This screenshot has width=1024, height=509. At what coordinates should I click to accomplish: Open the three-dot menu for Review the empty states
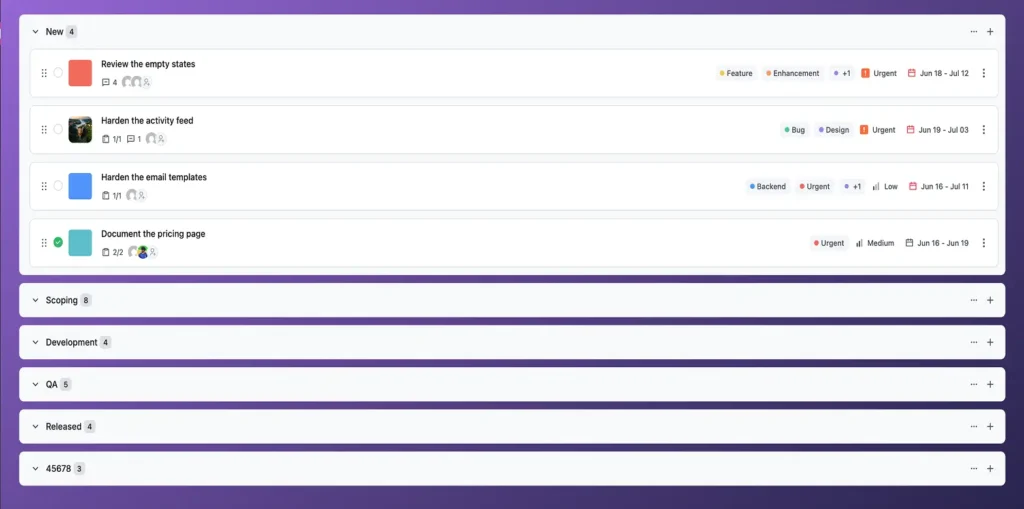(x=984, y=73)
